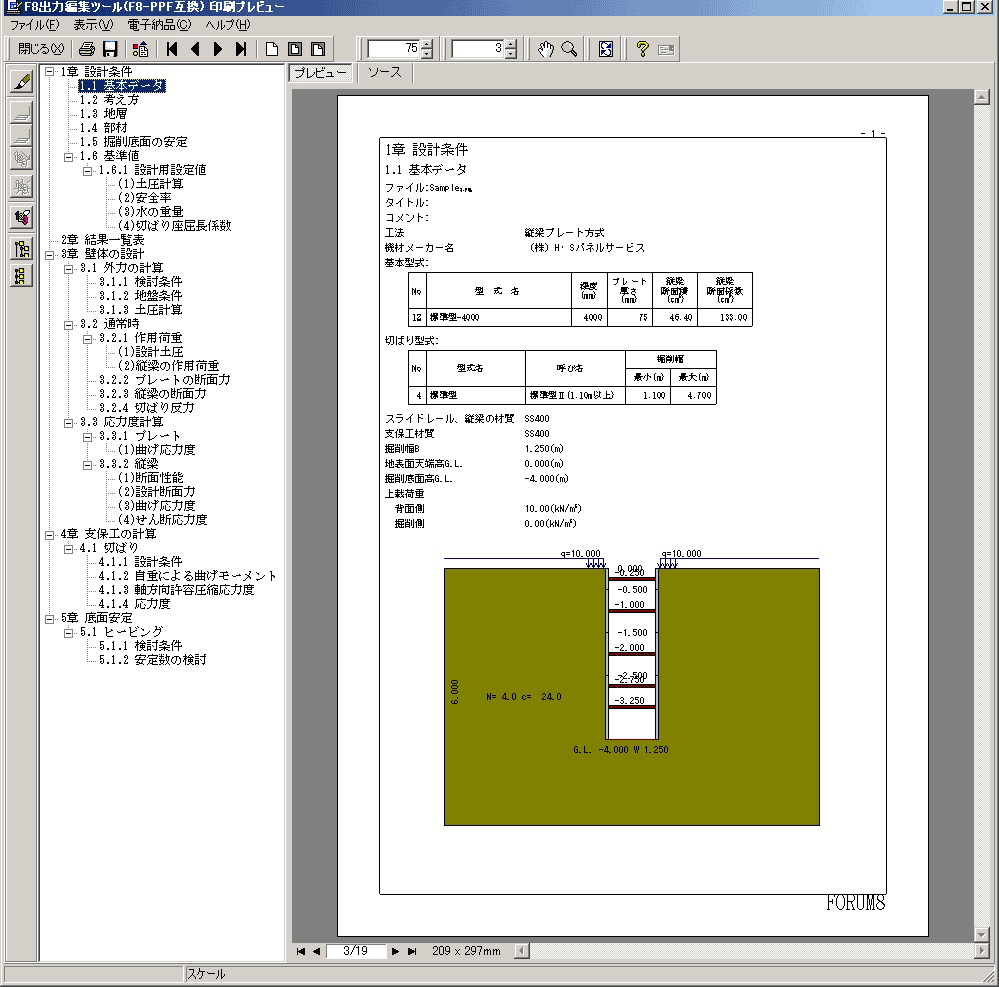Click the page field showing 3/19
This screenshot has width=999, height=987.
coord(356,951)
